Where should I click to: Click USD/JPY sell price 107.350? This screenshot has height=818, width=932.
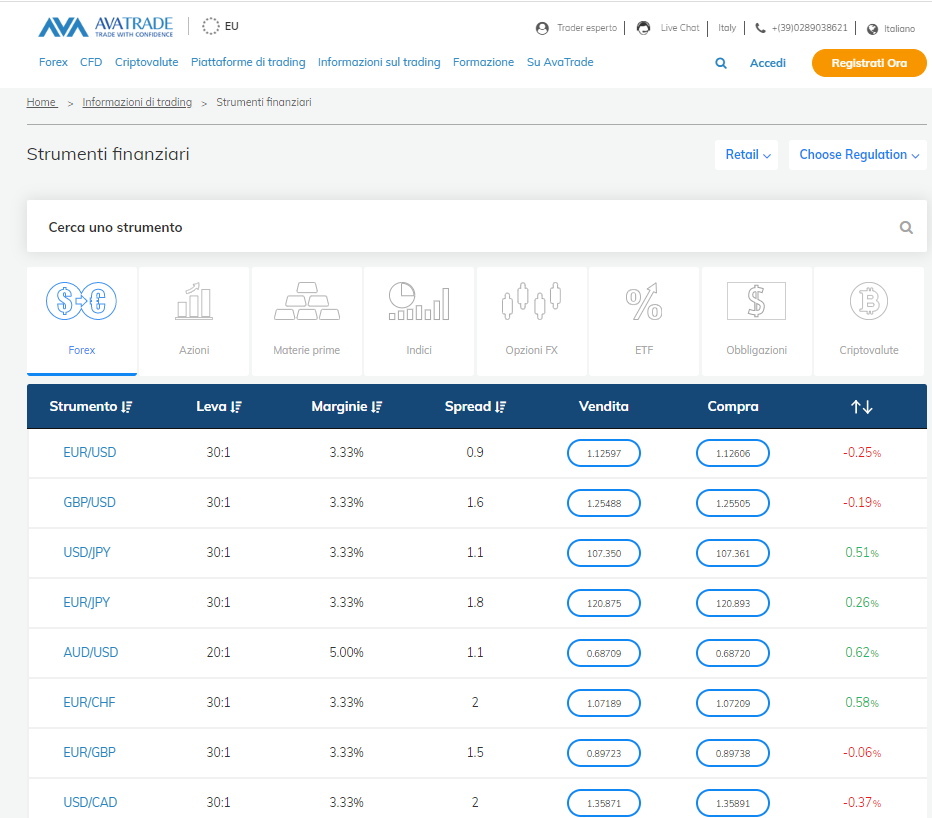pos(604,553)
